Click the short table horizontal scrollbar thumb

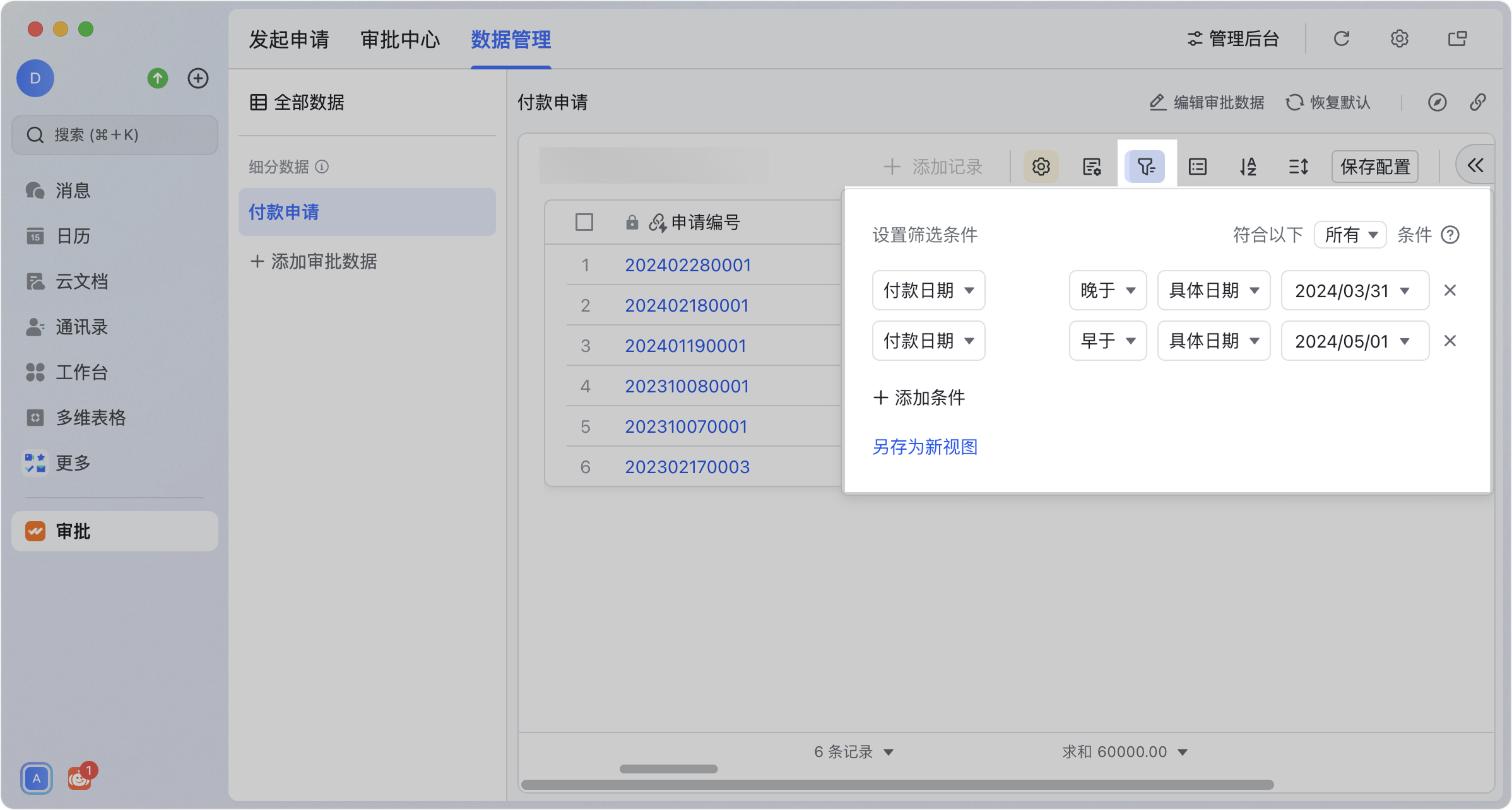(x=668, y=769)
